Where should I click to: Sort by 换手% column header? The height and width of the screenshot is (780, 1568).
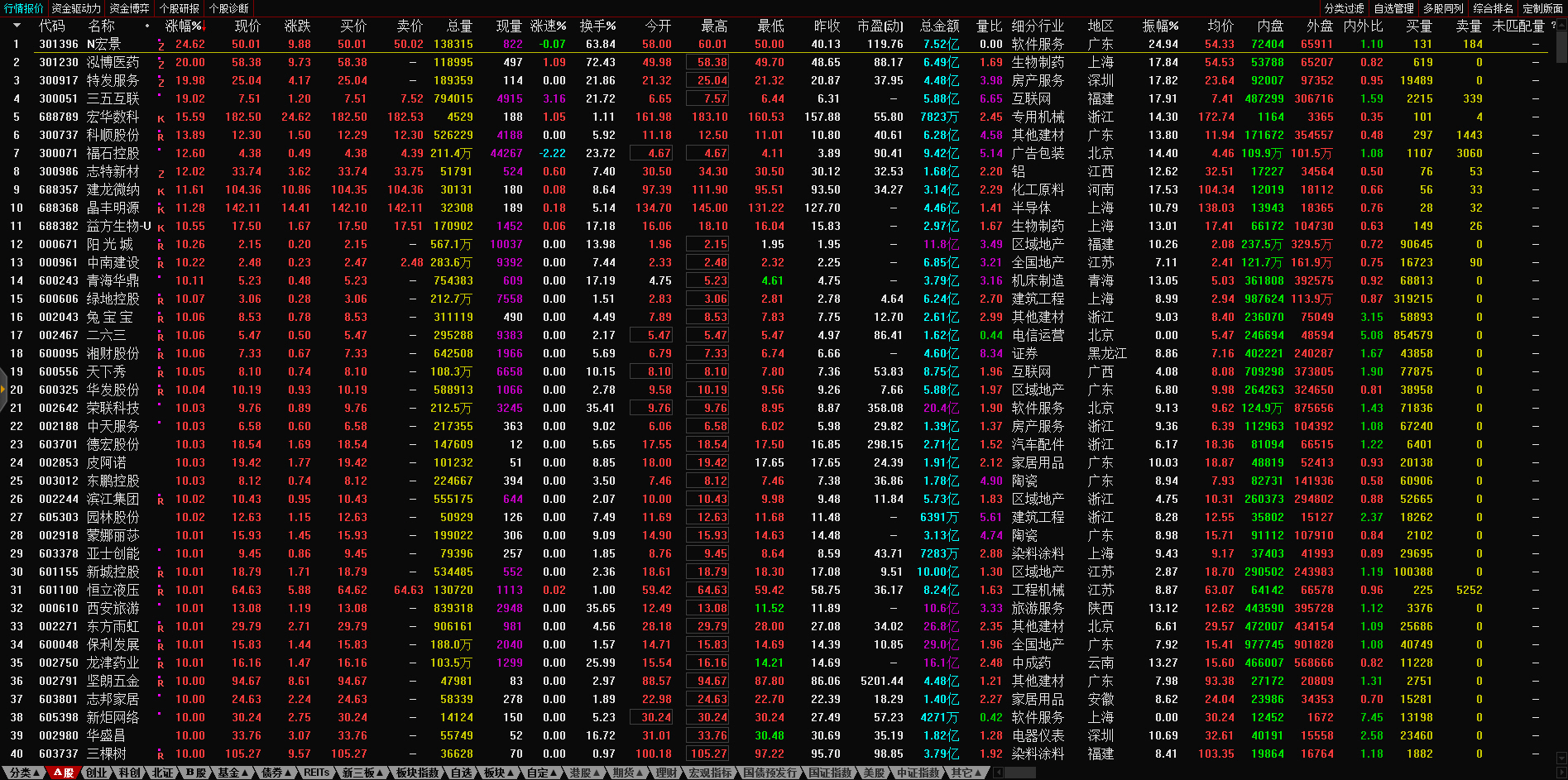tap(597, 26)
